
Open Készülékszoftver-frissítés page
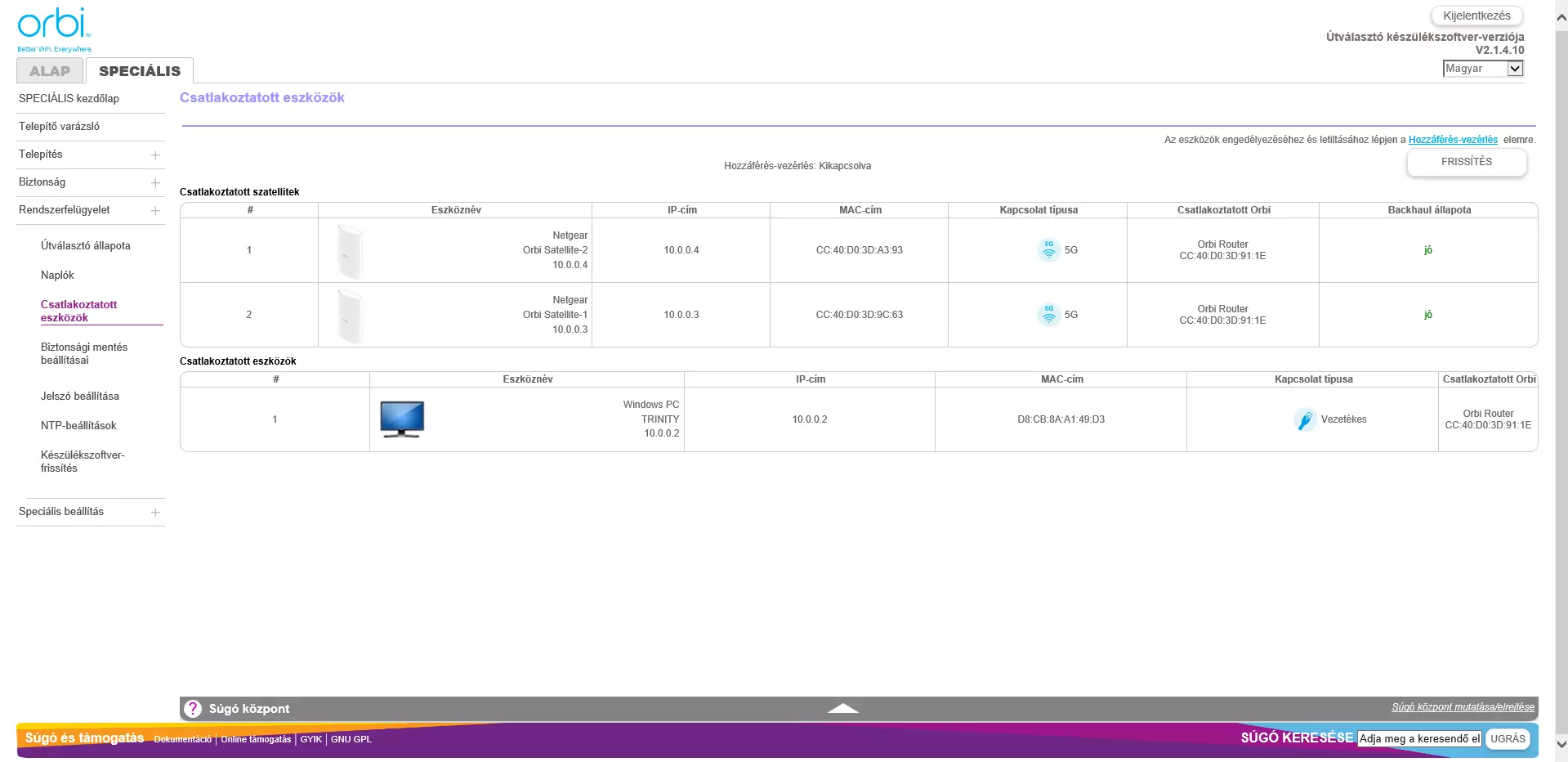pos(83,461)
